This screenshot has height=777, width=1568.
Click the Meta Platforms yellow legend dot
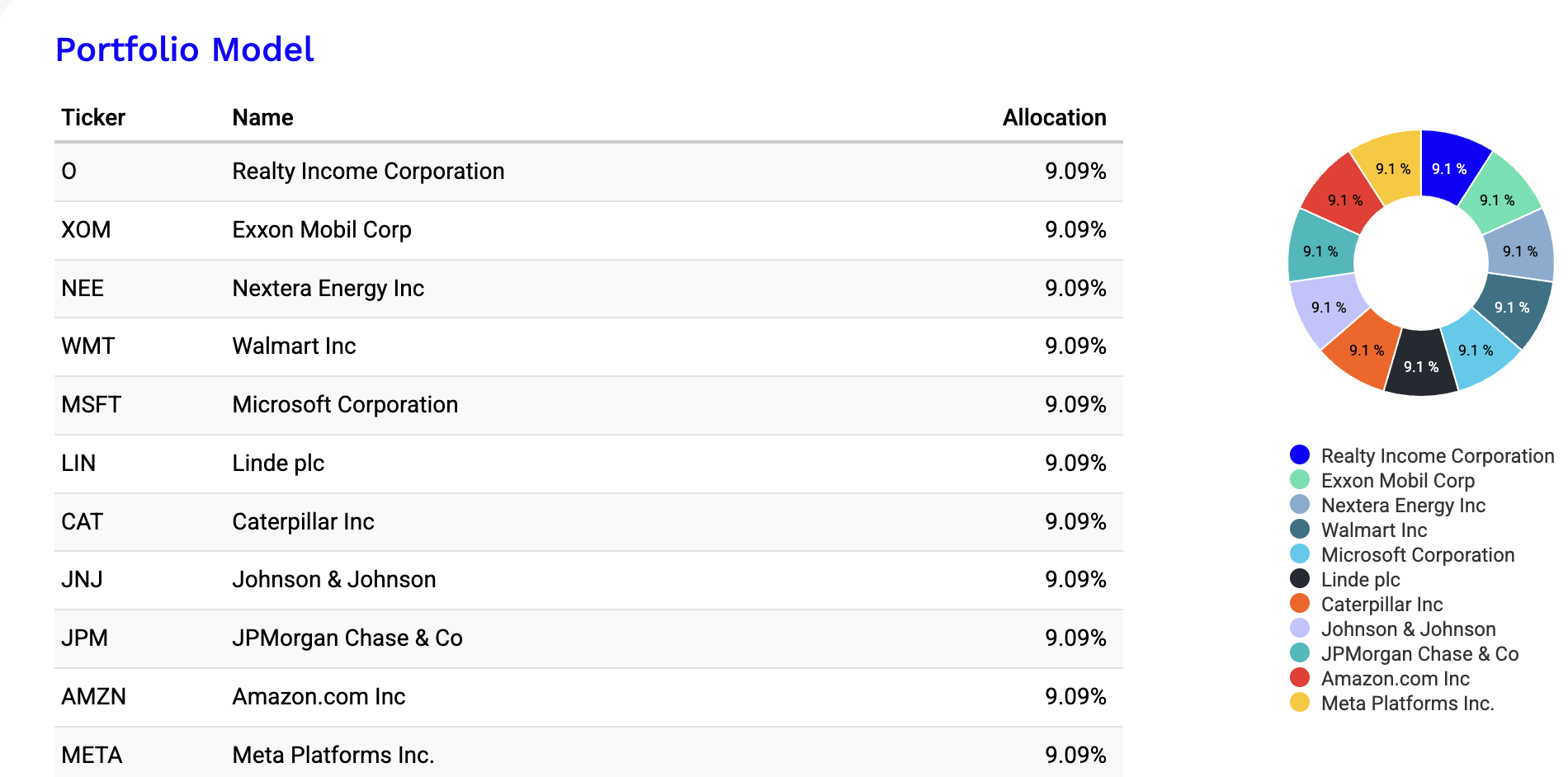pos(1300,702)
